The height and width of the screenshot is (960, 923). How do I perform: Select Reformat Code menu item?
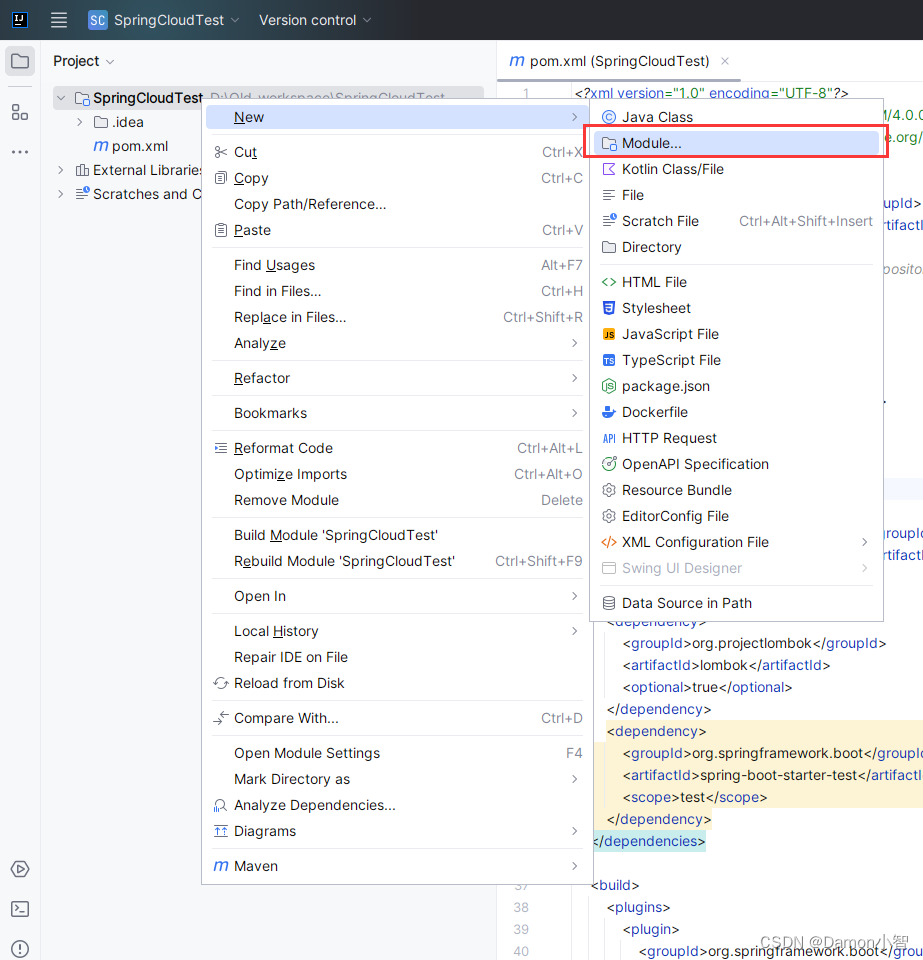point(397,448)
